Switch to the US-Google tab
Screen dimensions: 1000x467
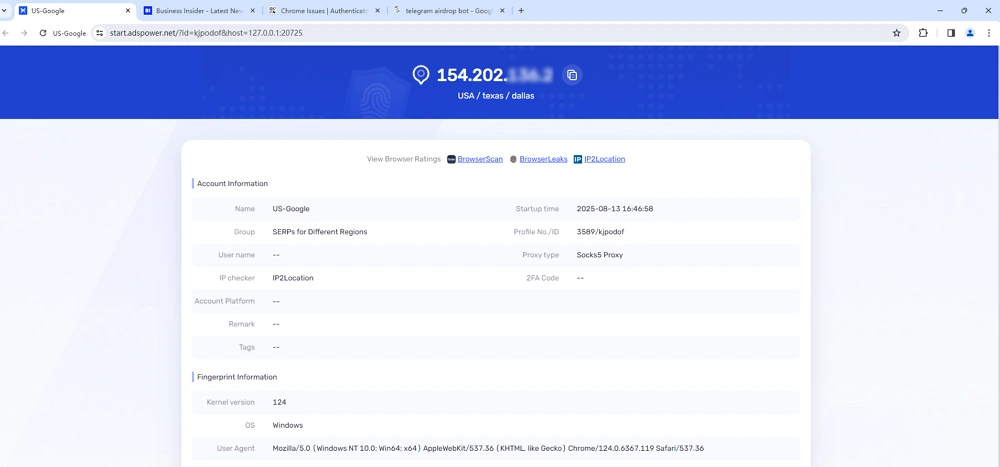pos(75,11)
